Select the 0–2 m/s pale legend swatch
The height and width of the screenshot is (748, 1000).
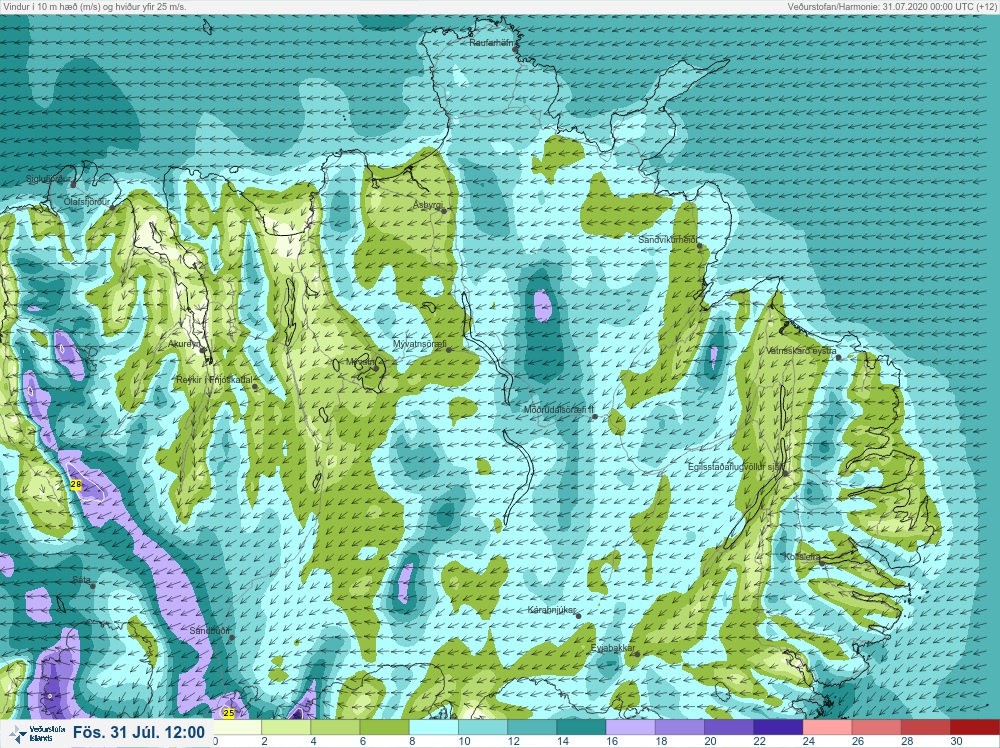tap(237, 727)
